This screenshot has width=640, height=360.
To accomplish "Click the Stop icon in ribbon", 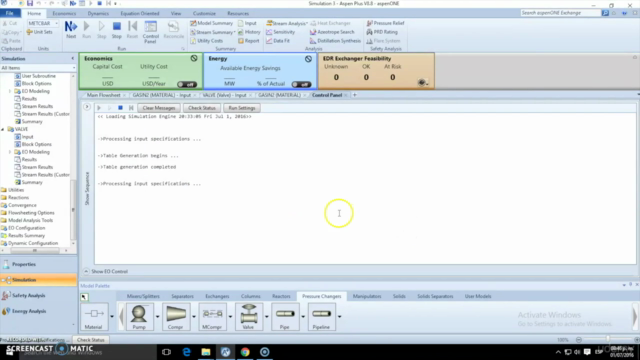I will pos(117,30).
